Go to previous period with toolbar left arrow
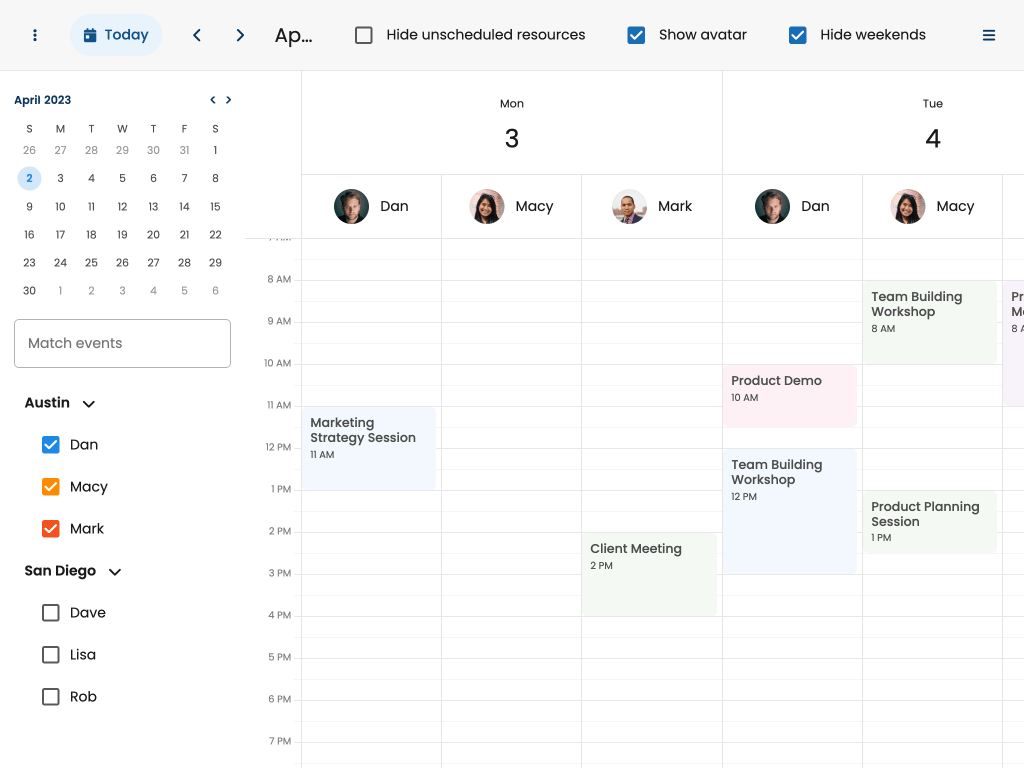The image size is (1024, 768). click(x=197, y=35)
